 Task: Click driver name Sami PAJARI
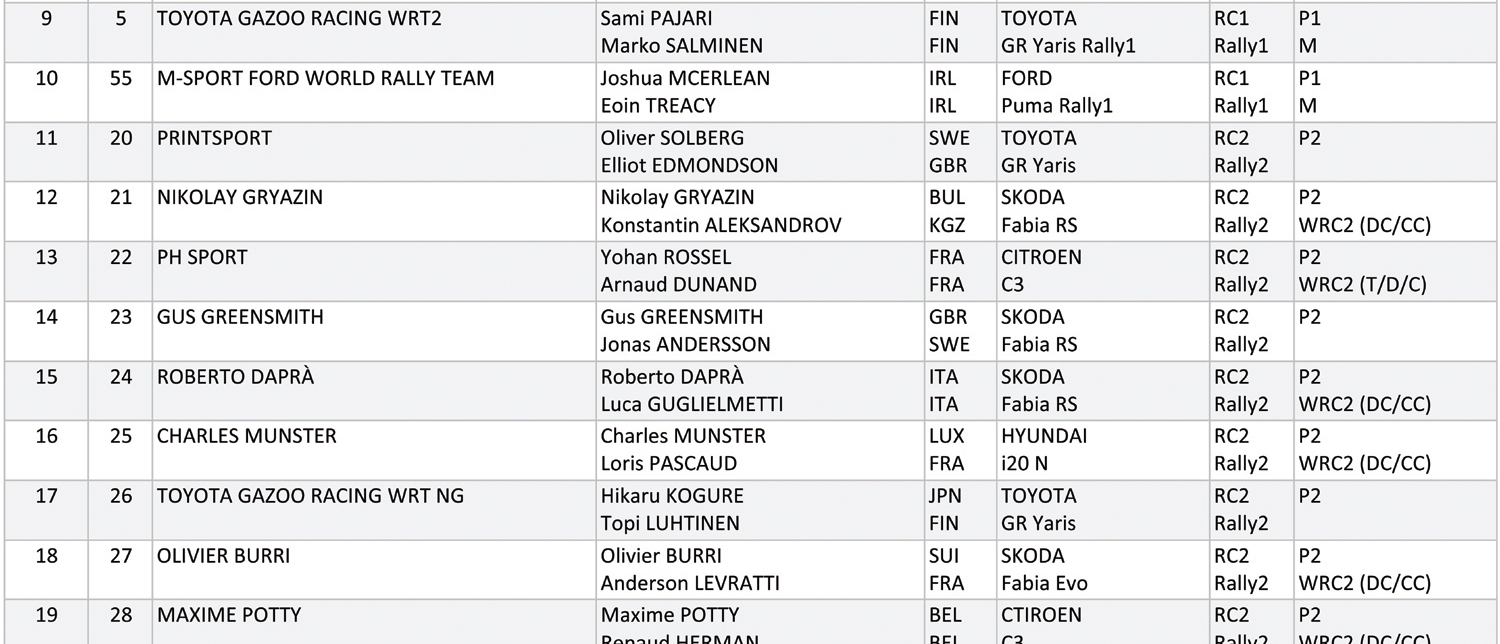[x=656, y=19]
